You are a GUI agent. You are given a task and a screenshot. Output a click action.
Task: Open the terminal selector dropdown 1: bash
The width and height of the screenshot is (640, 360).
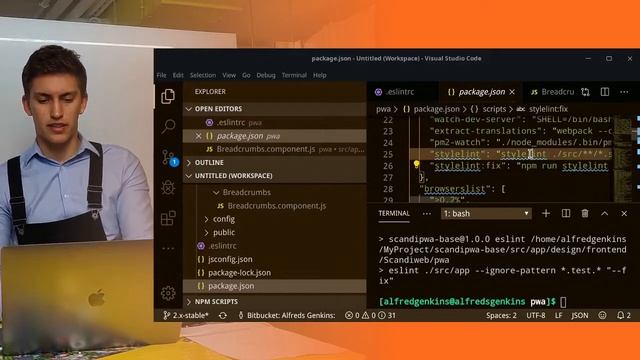pos(486,213)
